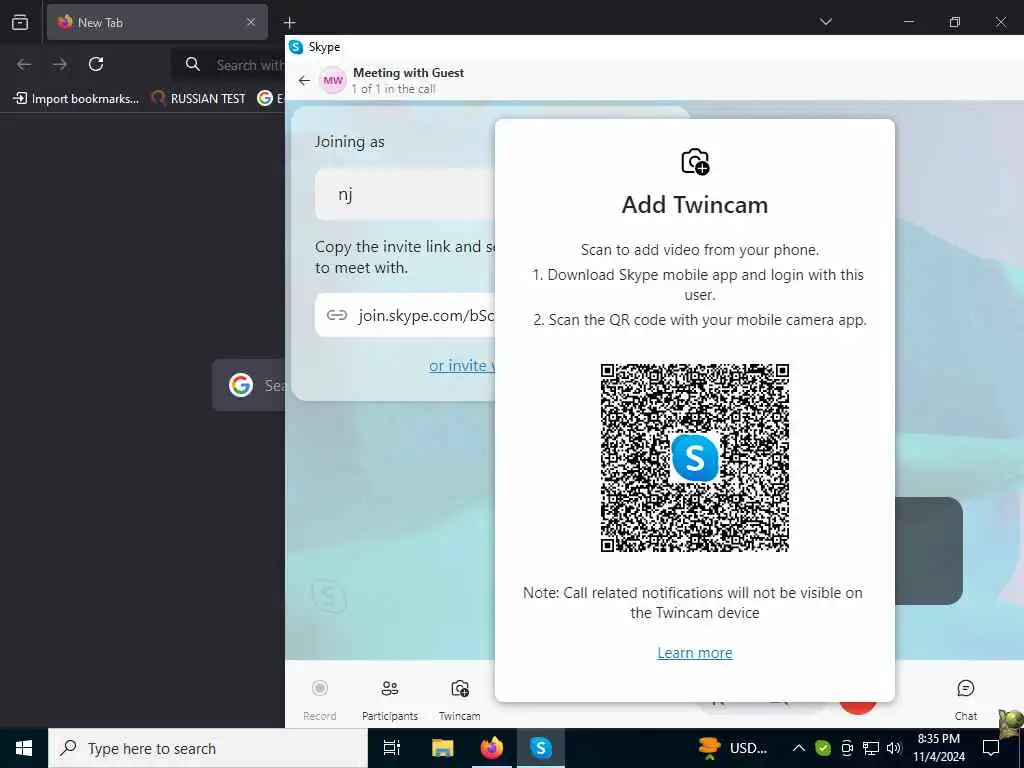The width and height of the screenshot is (1024, 768).
Task: Open Import bookmarks item
Action: pyautogui.click(x=76, y=99)
